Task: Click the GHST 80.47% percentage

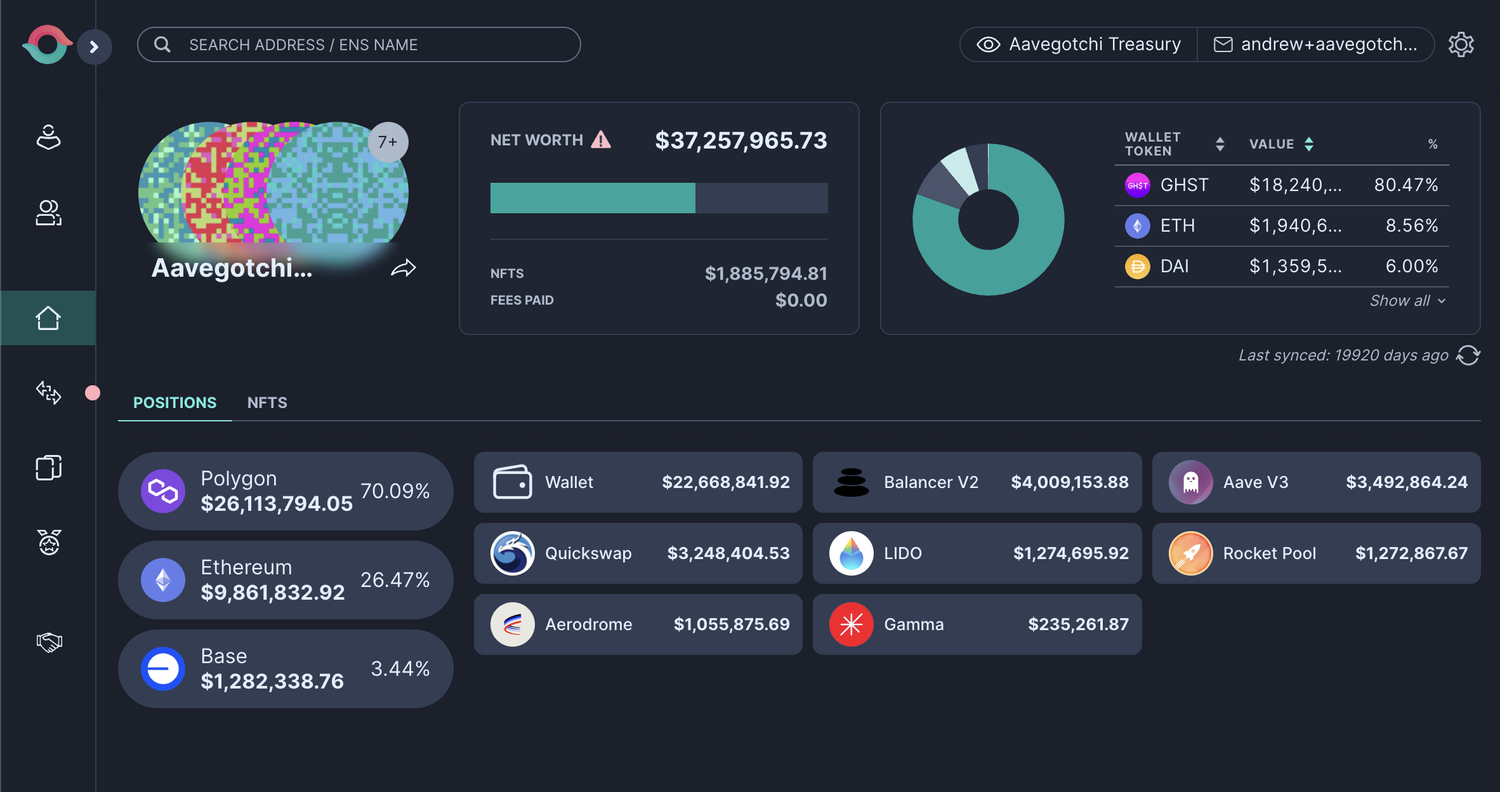Action: [x=1407, y=185]
